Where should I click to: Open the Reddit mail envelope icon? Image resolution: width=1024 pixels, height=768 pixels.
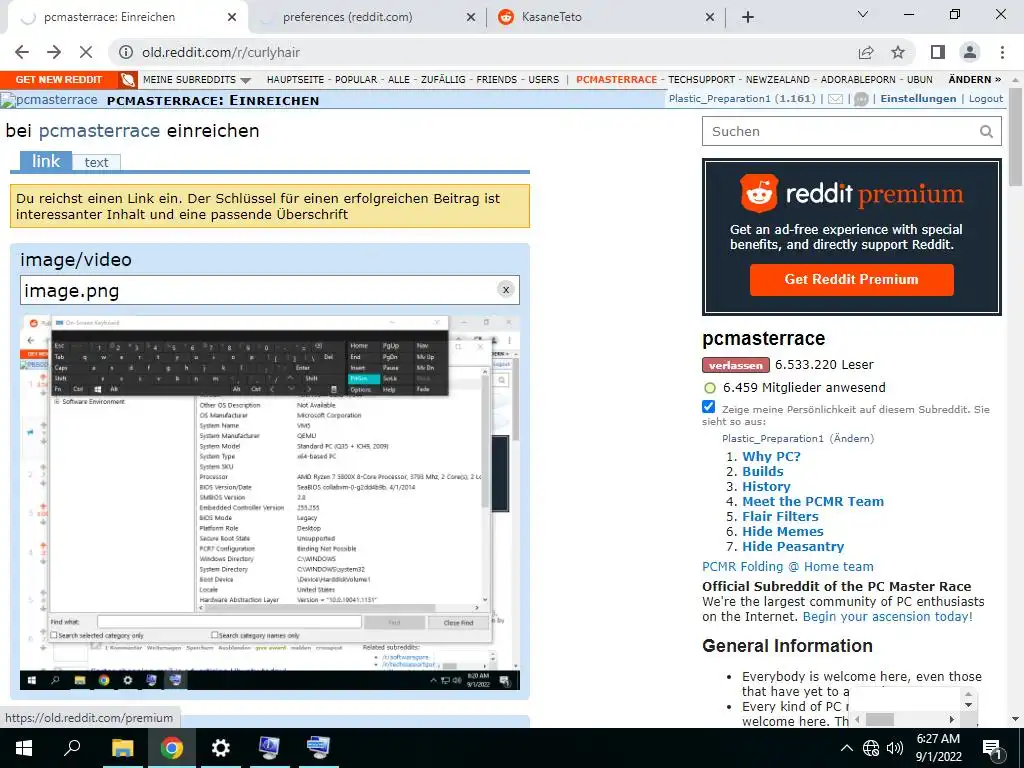(835, 99)
